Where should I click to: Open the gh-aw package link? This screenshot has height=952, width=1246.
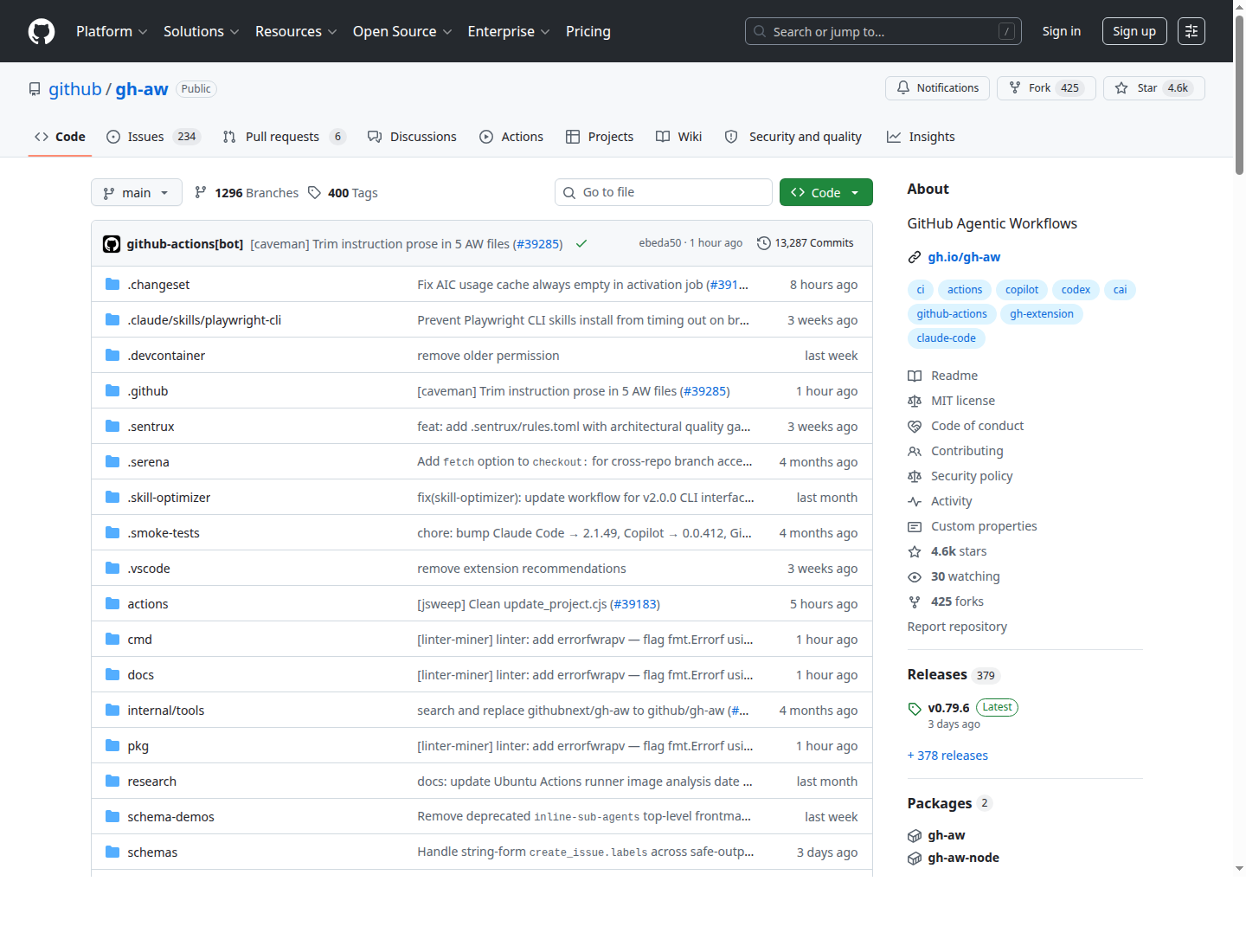point(947,835)
